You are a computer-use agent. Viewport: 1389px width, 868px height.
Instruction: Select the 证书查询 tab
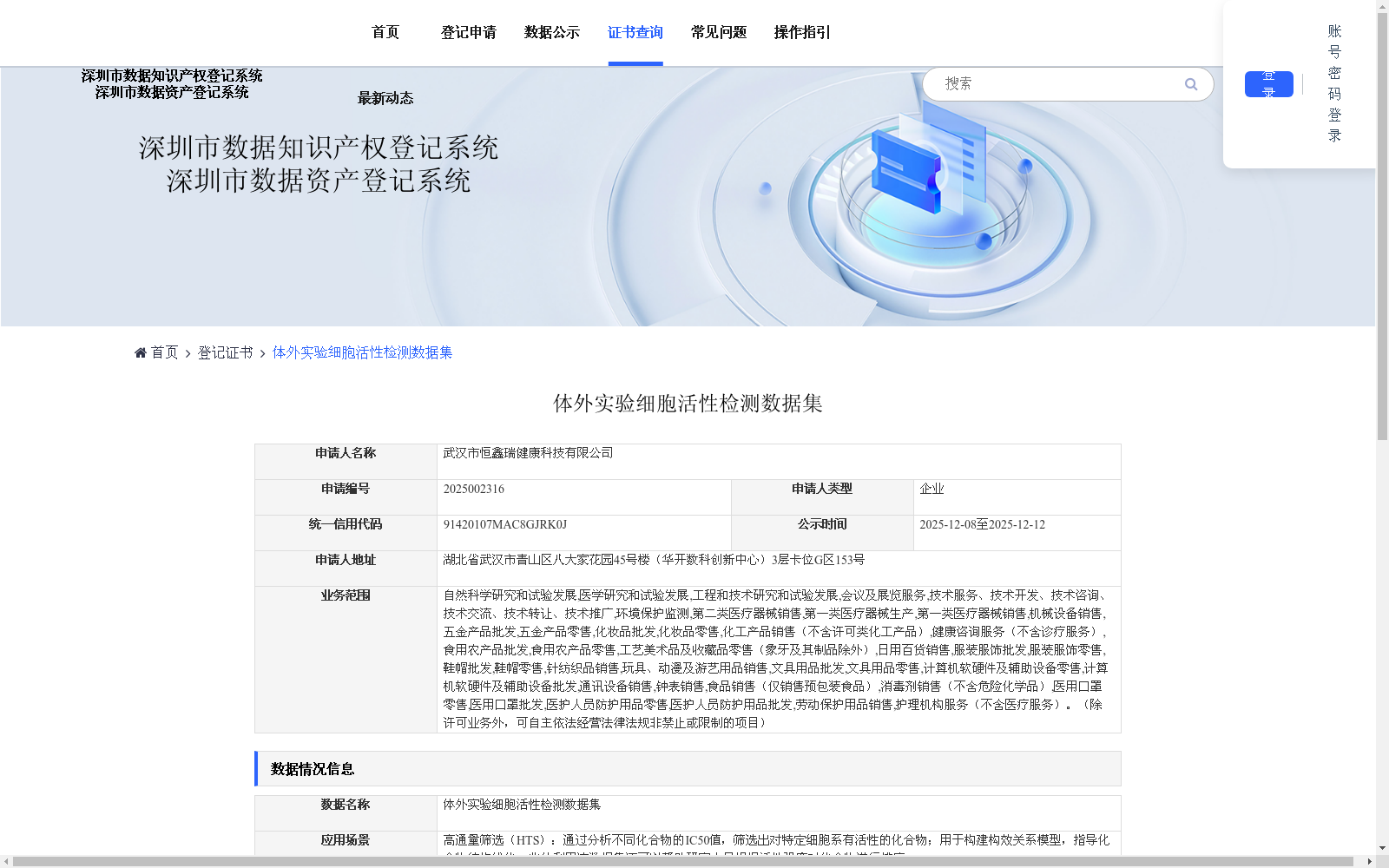point(635,32)
